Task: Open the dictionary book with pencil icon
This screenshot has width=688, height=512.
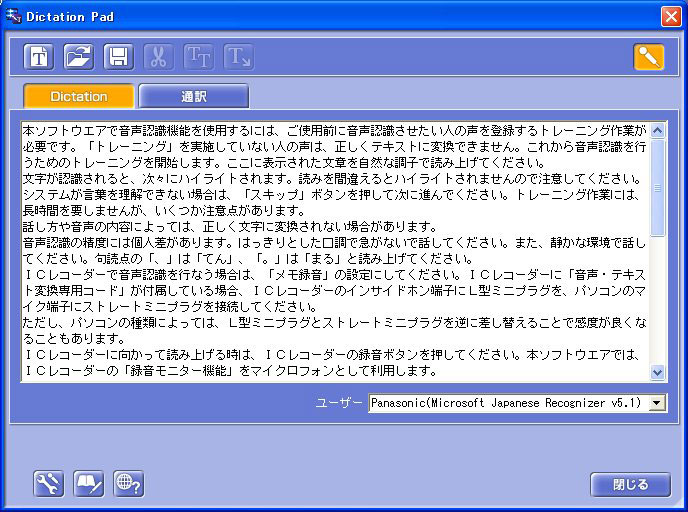Action: pos(88,484)
